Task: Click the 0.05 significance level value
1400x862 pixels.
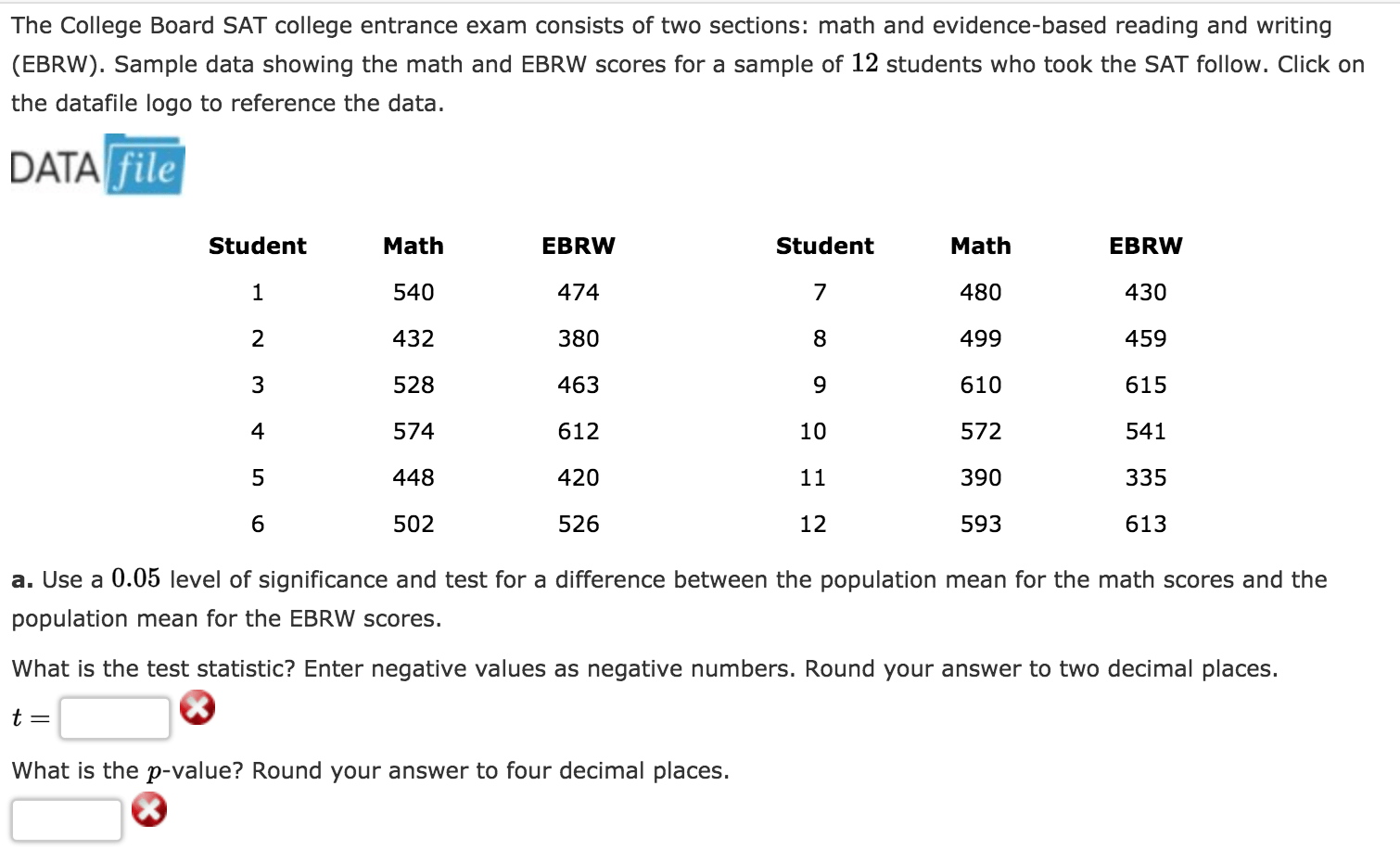Action: pos(136,579)
